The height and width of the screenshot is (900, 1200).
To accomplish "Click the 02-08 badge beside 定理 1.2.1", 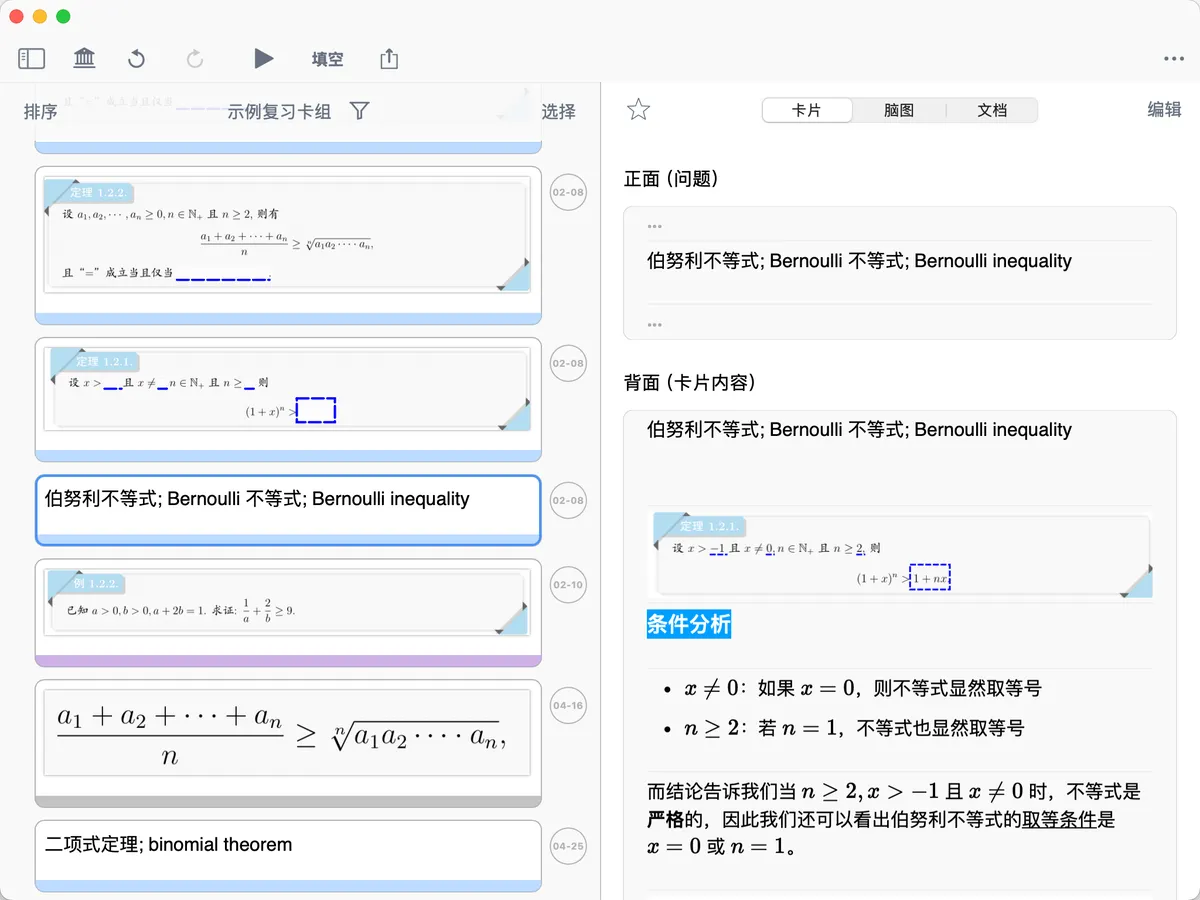I will [568, 363].
